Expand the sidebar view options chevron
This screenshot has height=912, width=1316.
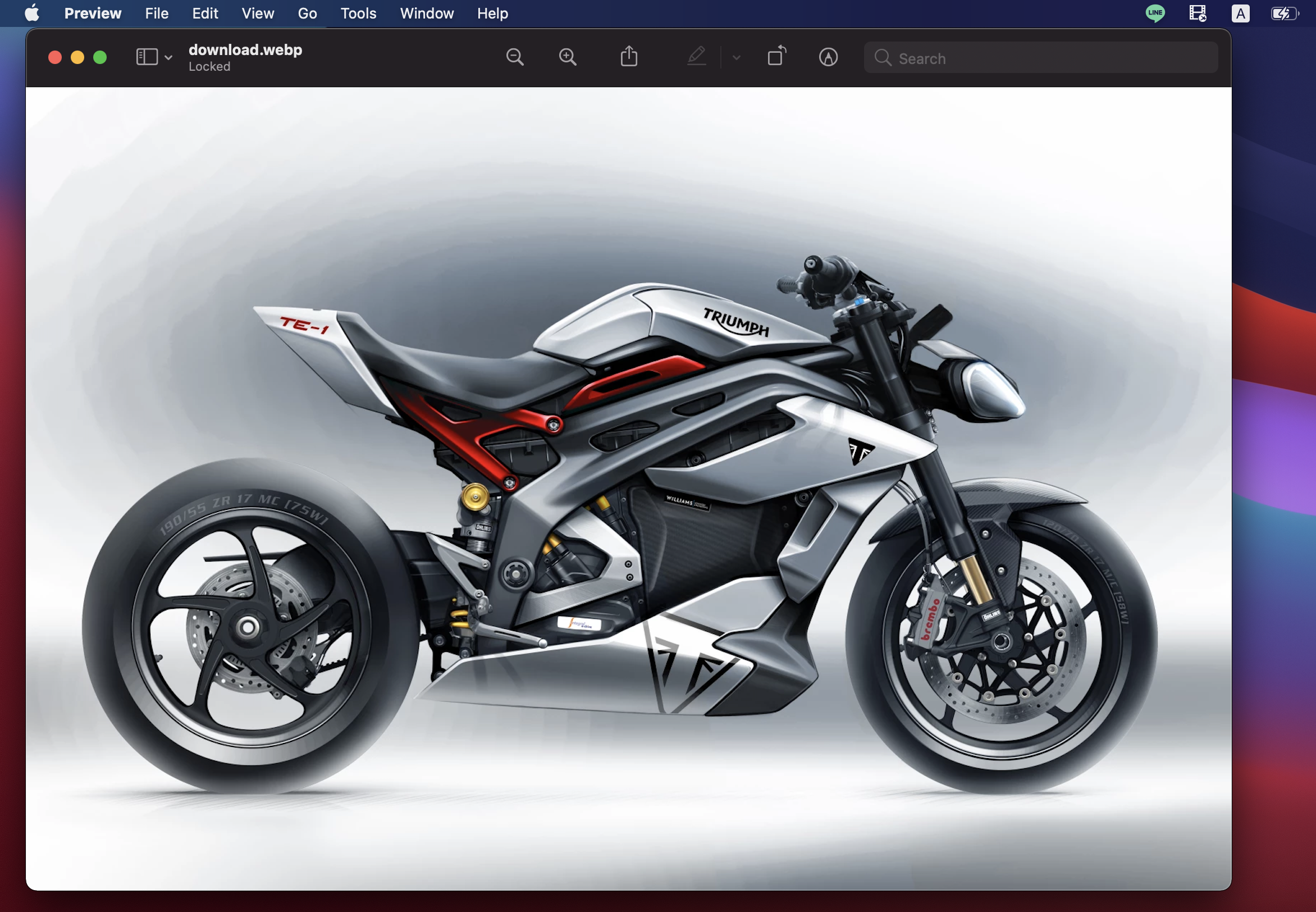168,58
